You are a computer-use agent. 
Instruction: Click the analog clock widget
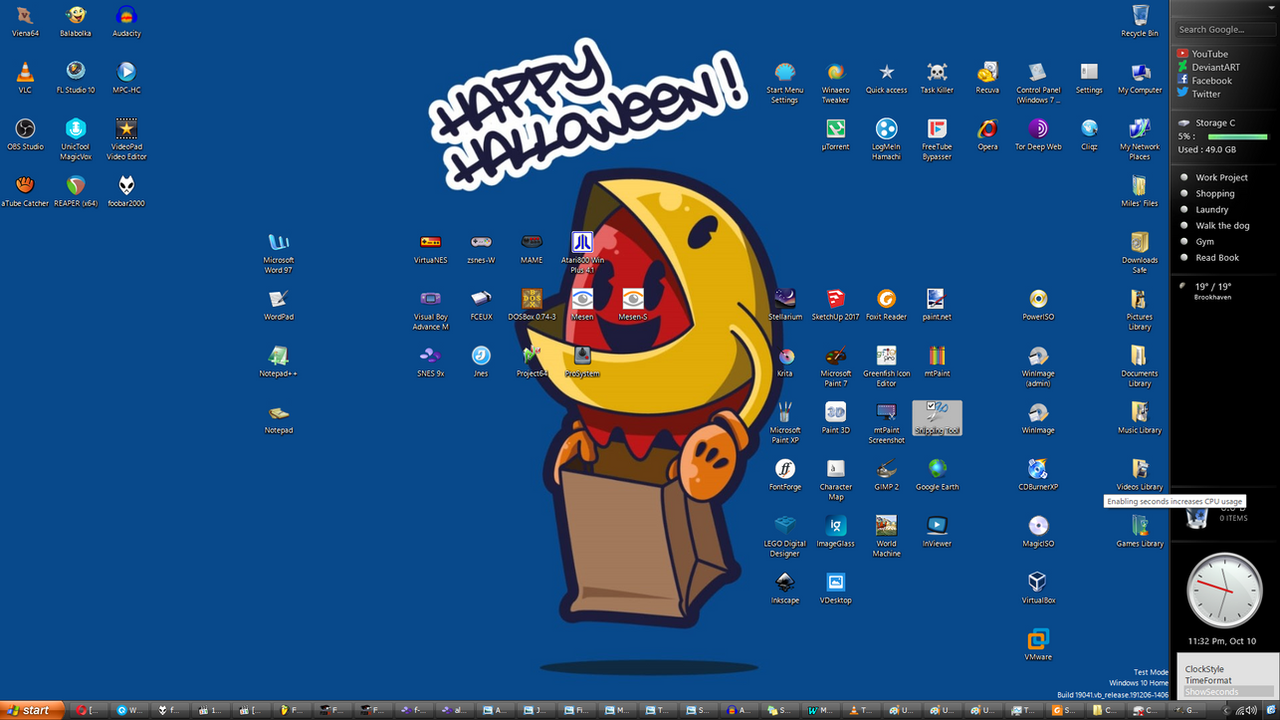[x=1224, y=591]
